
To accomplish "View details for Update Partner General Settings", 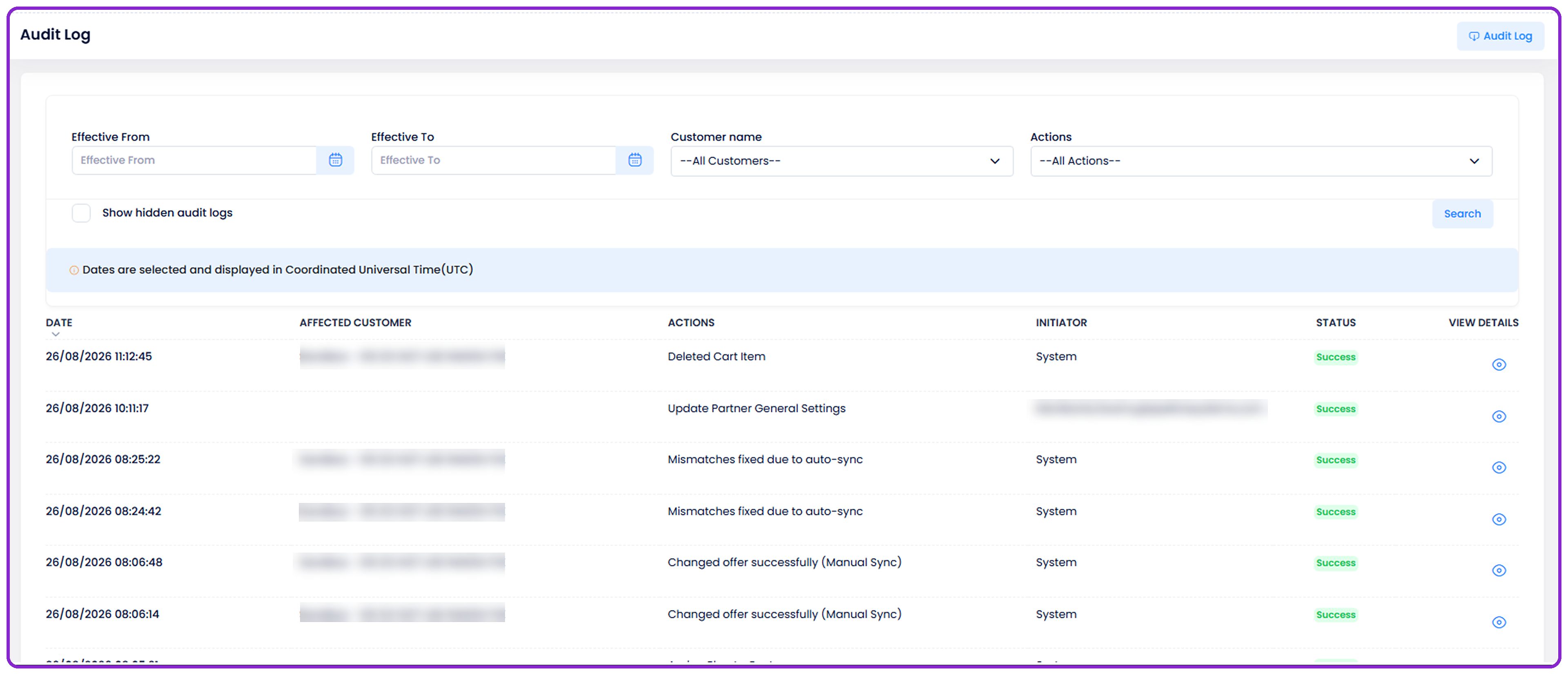I will [x=1499, y=416].
